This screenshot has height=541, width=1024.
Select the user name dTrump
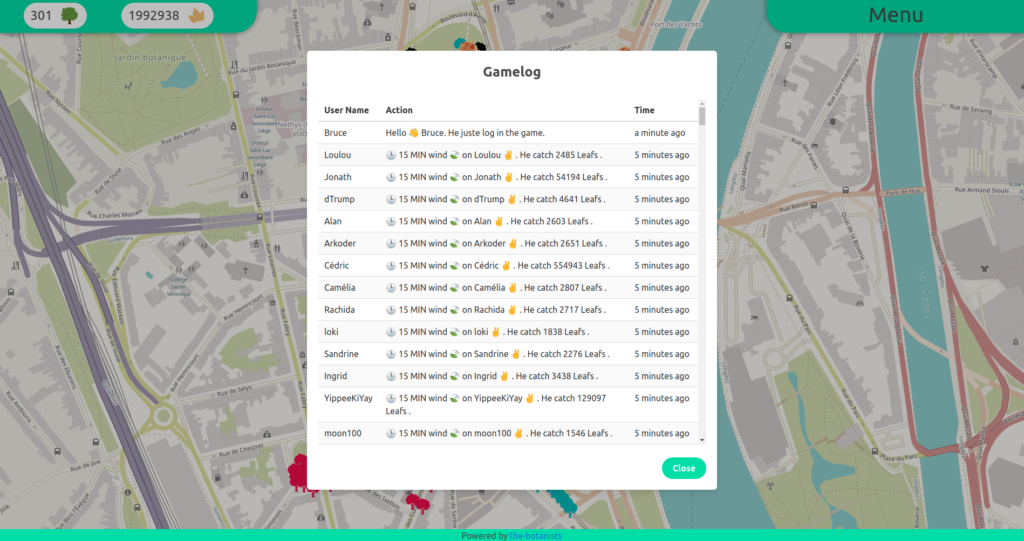339,199
